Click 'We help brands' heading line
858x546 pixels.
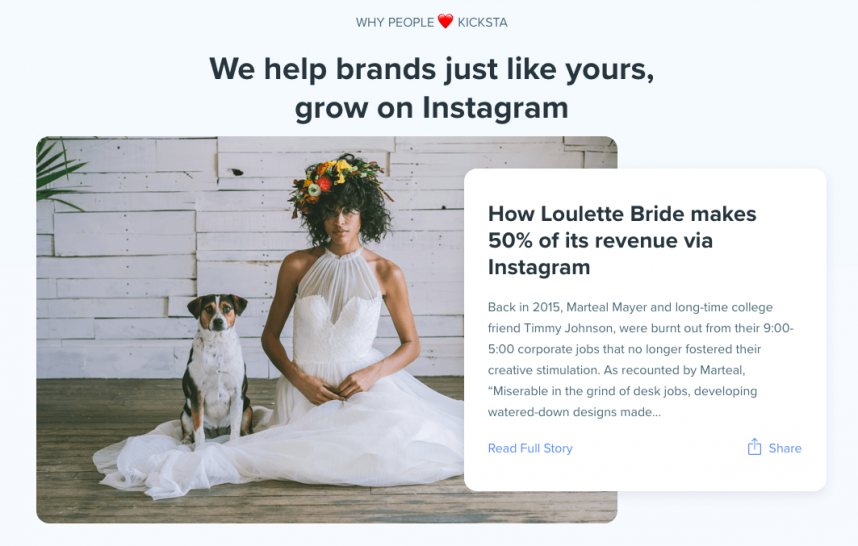[431, 69]
